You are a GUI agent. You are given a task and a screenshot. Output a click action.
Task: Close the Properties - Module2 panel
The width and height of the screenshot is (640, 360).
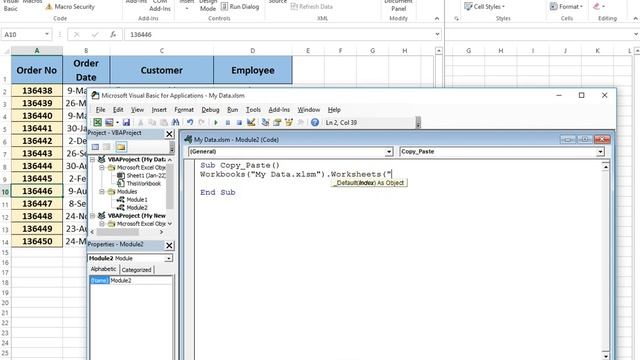pos(169,245)
